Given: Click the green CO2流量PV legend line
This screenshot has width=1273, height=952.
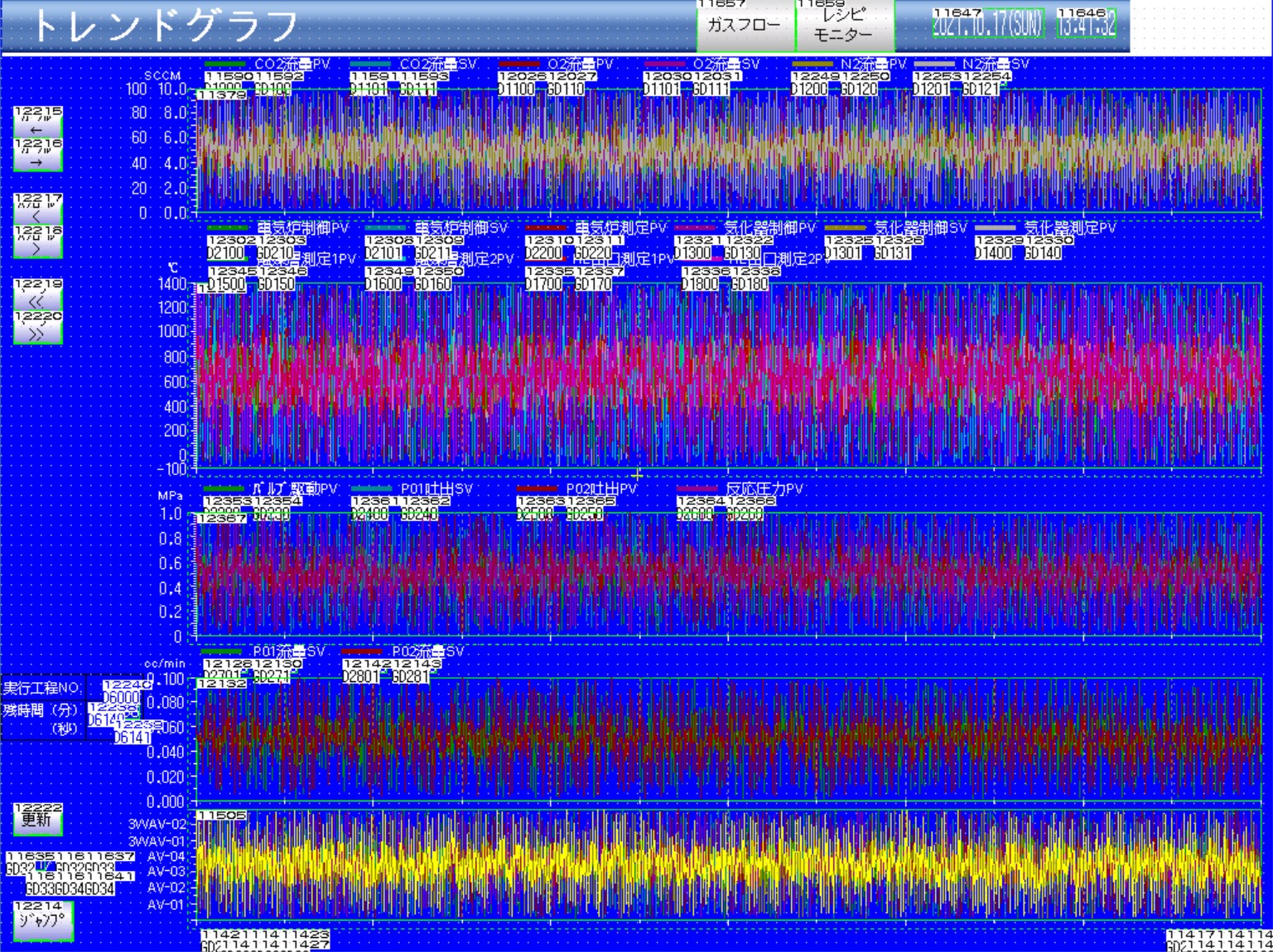Looking at the screenshot, I should coord(225,64).
